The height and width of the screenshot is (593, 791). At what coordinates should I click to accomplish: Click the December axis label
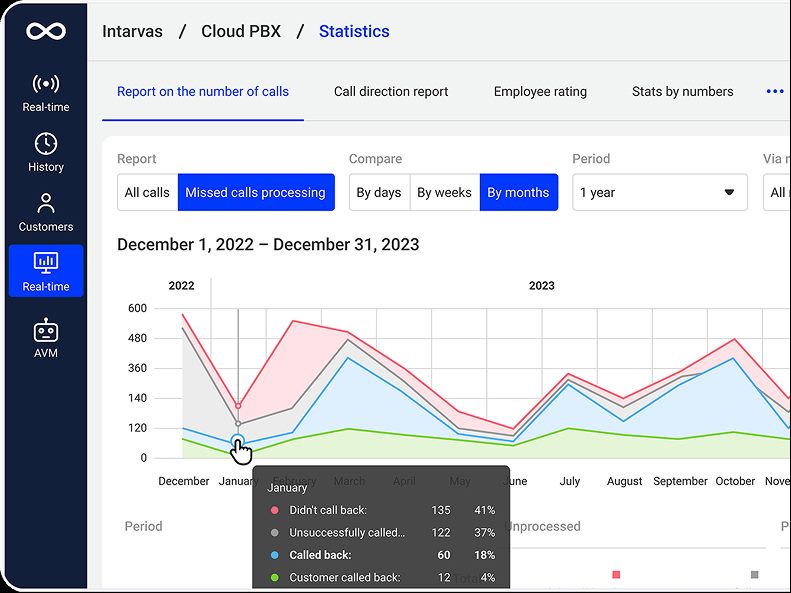(184, 481)
